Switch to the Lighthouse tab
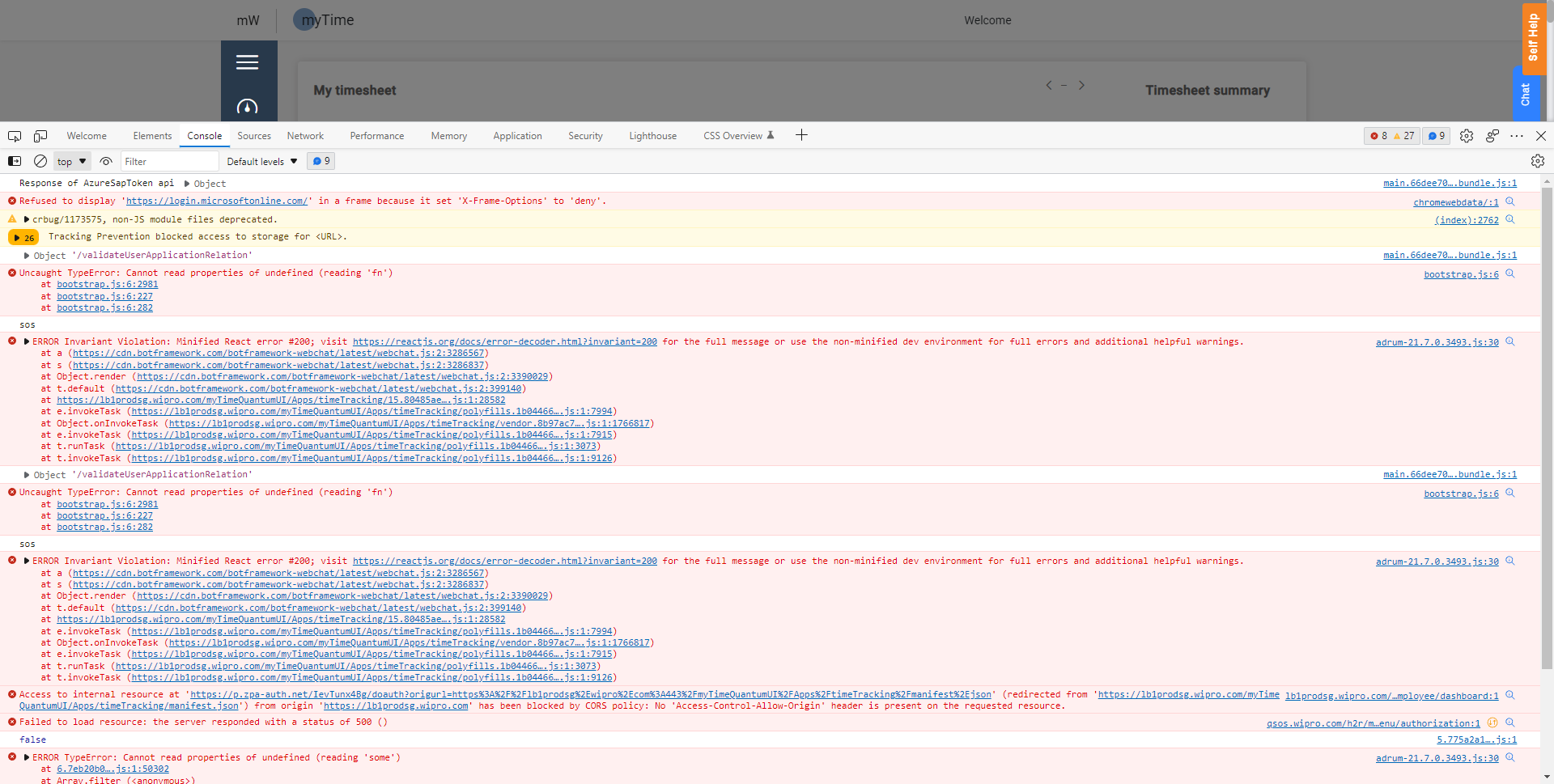Viewport: 1554px width, 784px height. click(x=652, y=136)
